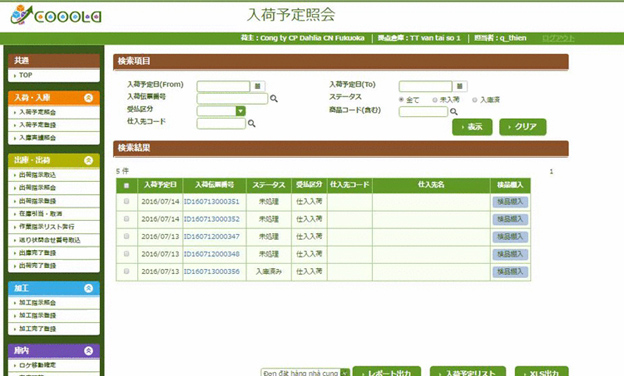Click the ステータス column header

[269, 185]
